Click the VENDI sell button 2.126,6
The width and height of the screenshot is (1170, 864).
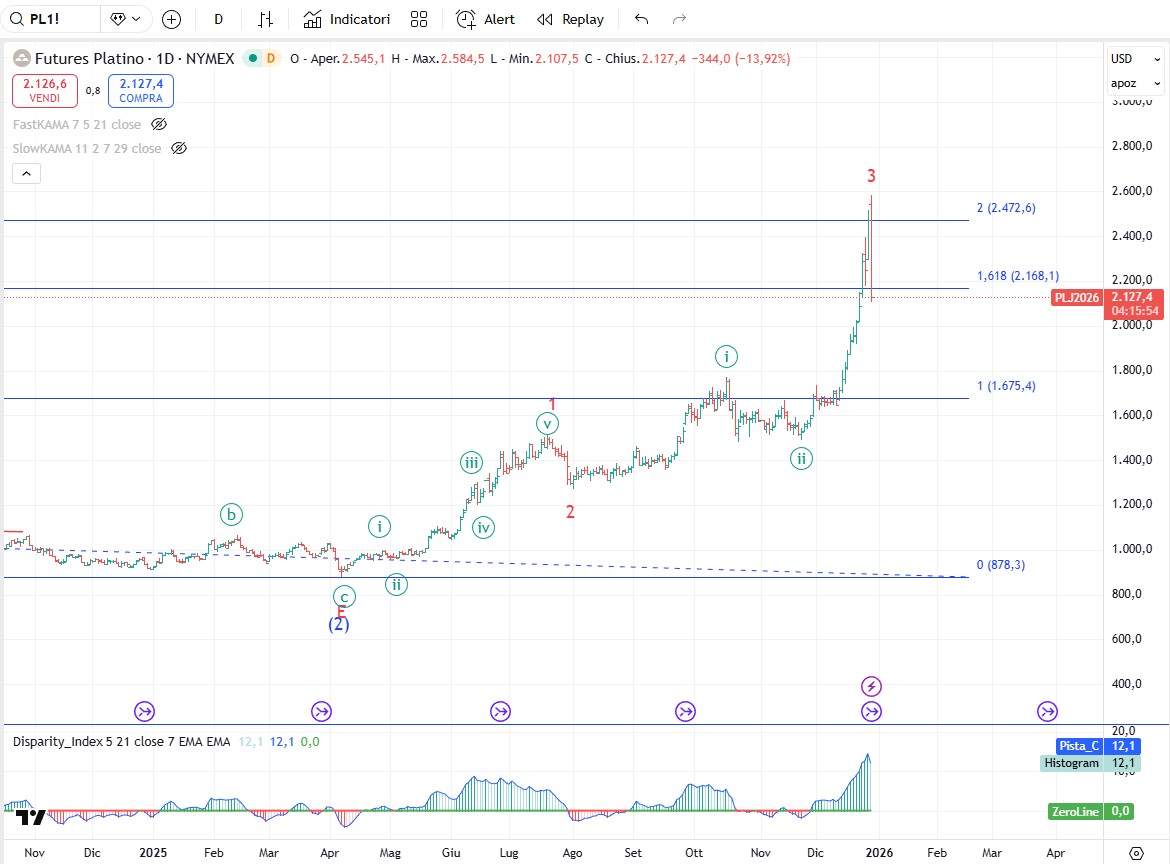pos(45,90)
